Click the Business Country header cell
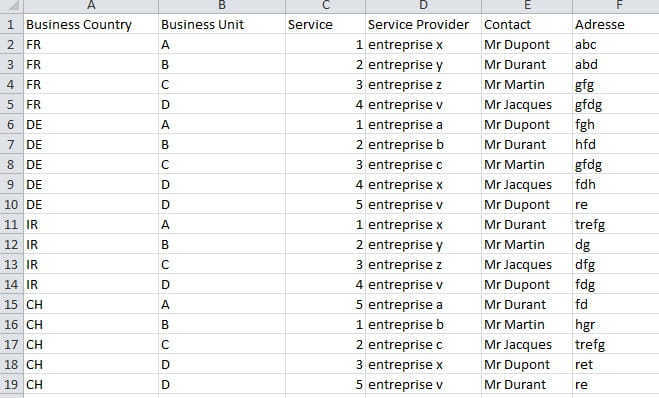This screenshot has width=659, height=398. tap(91, 24)
